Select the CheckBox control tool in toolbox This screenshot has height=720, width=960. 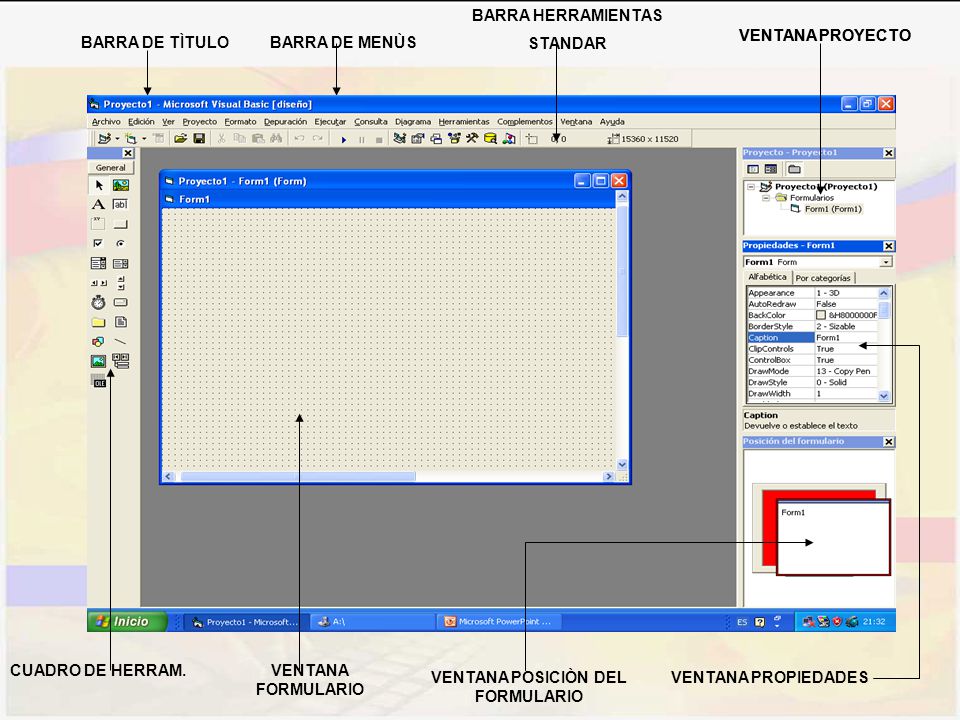click(x=99, y=244)
